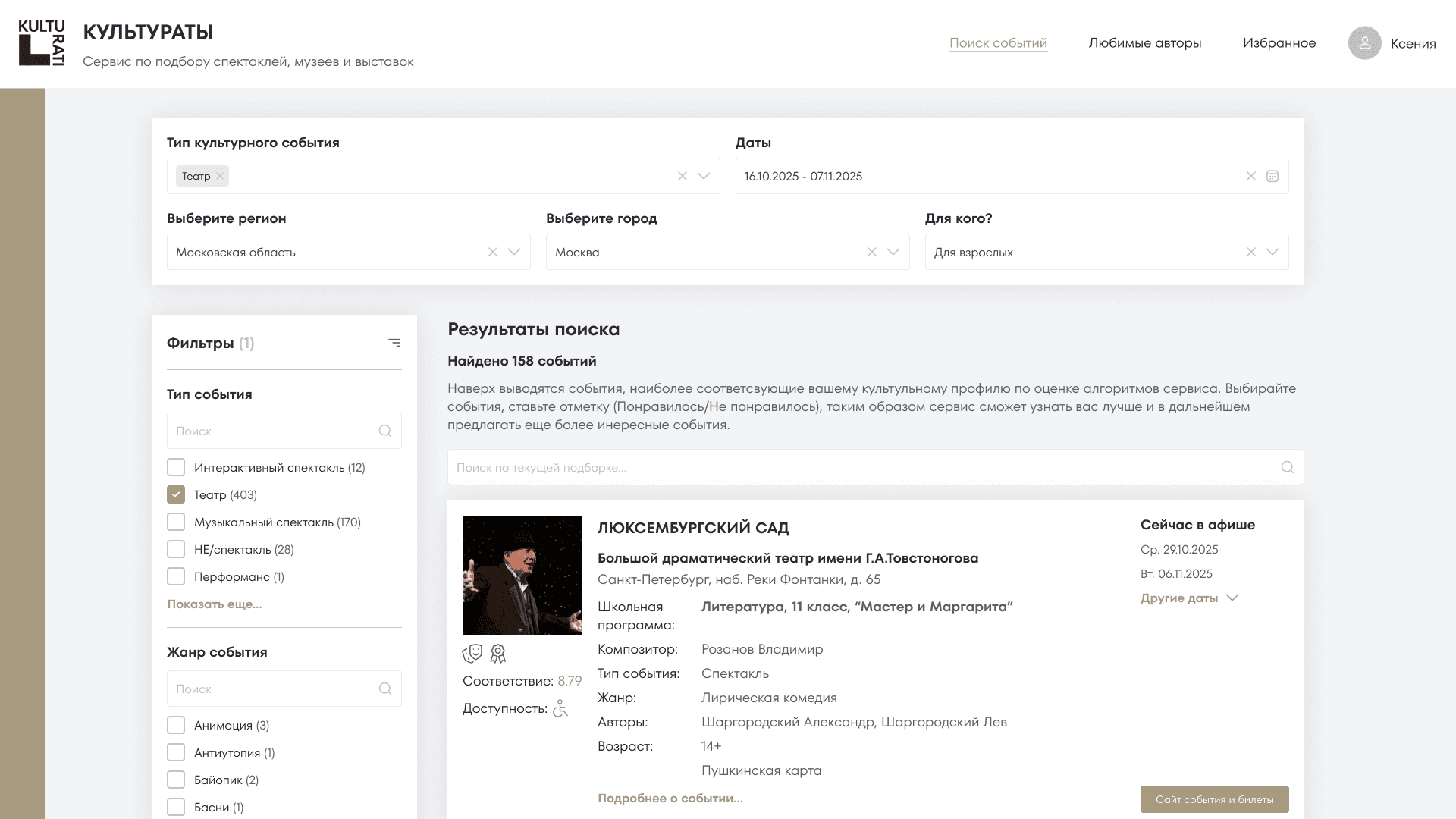Image resolution: width=1456 pixels, height=819 pixels.
Task: Check the Музыкальный спектакль checkbox
Action: [176, 522]
